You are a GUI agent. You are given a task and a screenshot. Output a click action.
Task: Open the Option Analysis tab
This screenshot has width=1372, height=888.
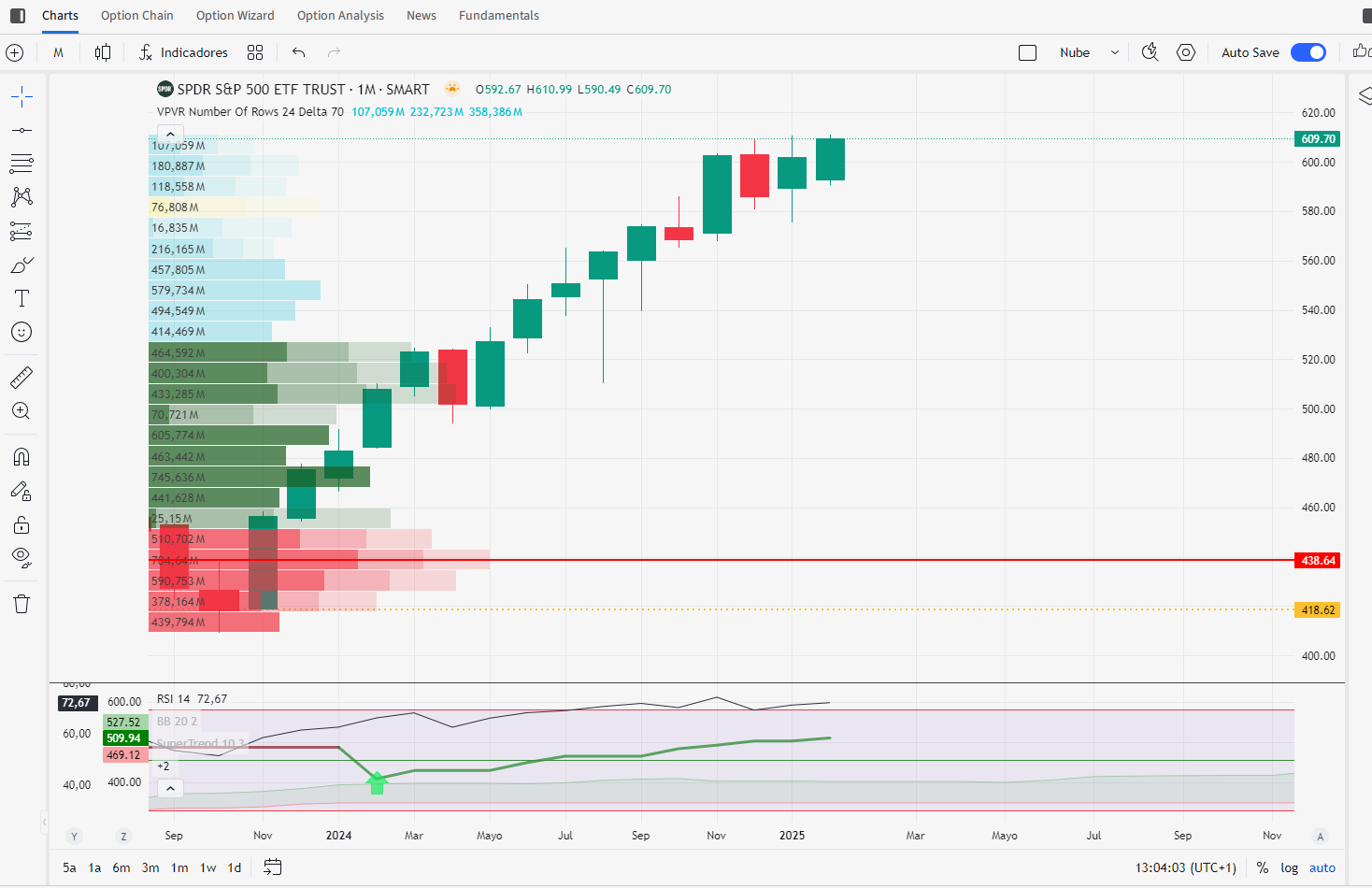coord(340,16)
